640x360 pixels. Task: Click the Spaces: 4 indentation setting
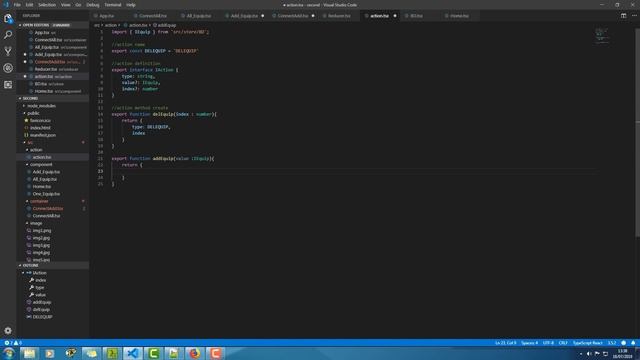pos(529,343)
